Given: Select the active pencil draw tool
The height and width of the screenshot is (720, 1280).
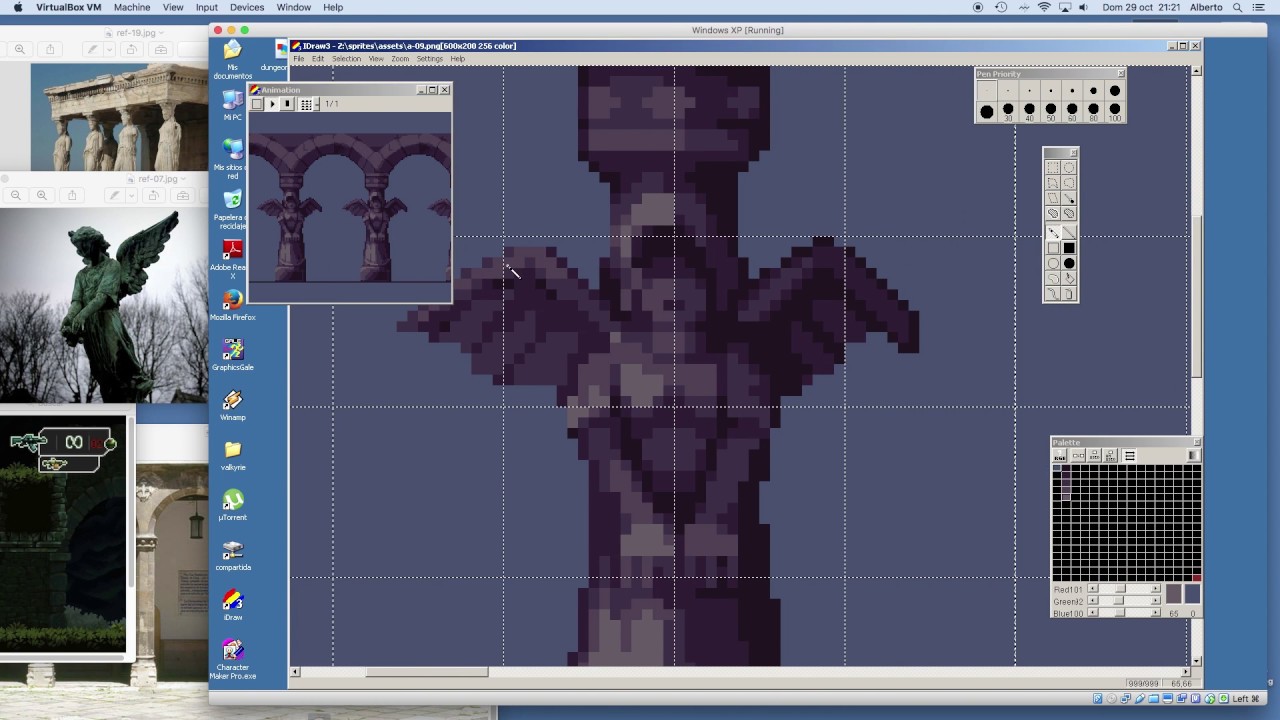Looking at the screenshot, I should (1053, 232).
